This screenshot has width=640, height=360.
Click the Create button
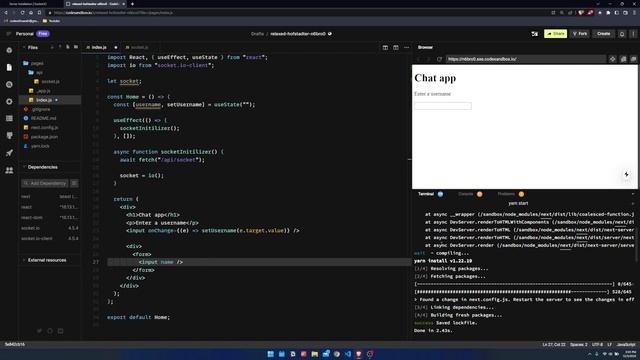click(603, 34)
